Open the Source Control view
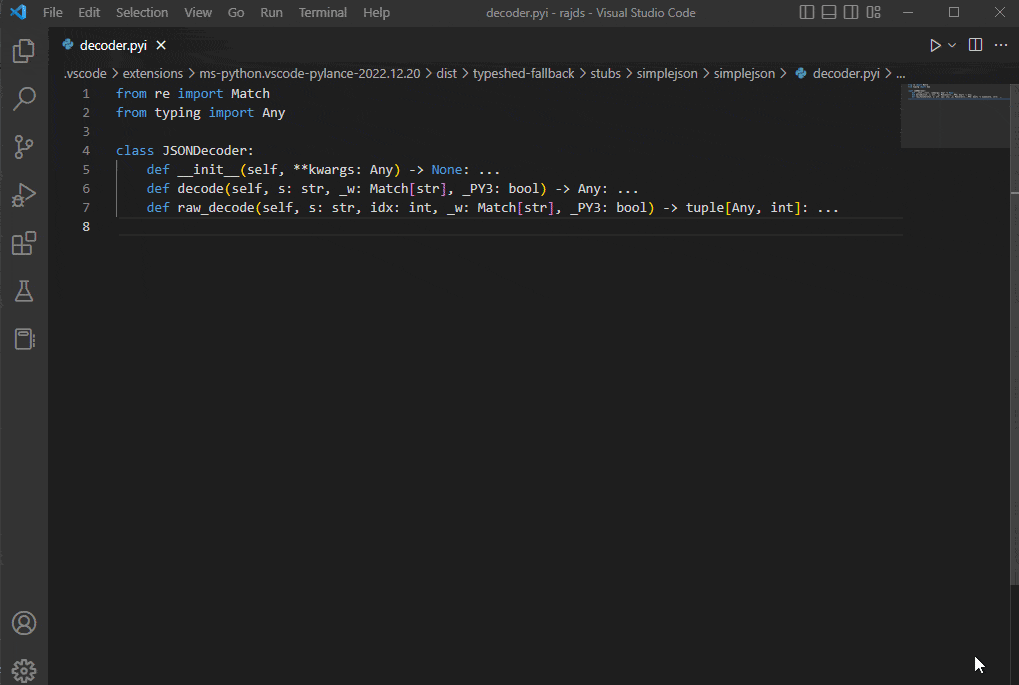Image resolution: width=1019 pixels, height=685 pixels. tap(24, 146)
